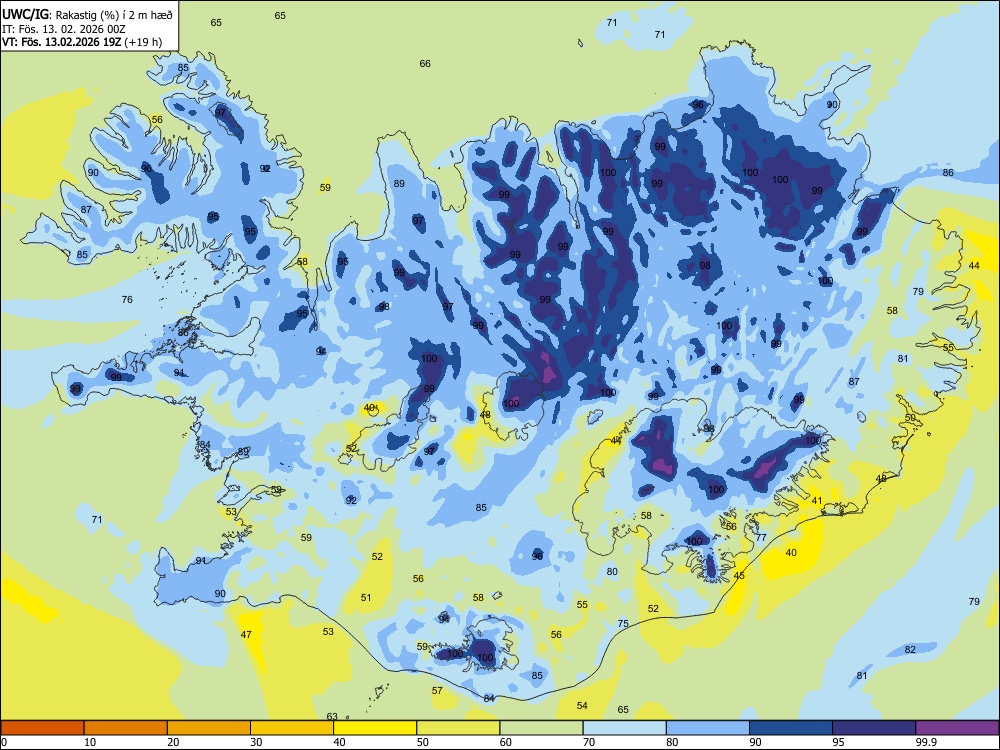Click the amber 30–40 legend swatch
The height and width of the screenshot is (750, 1000).
point(292,728)
